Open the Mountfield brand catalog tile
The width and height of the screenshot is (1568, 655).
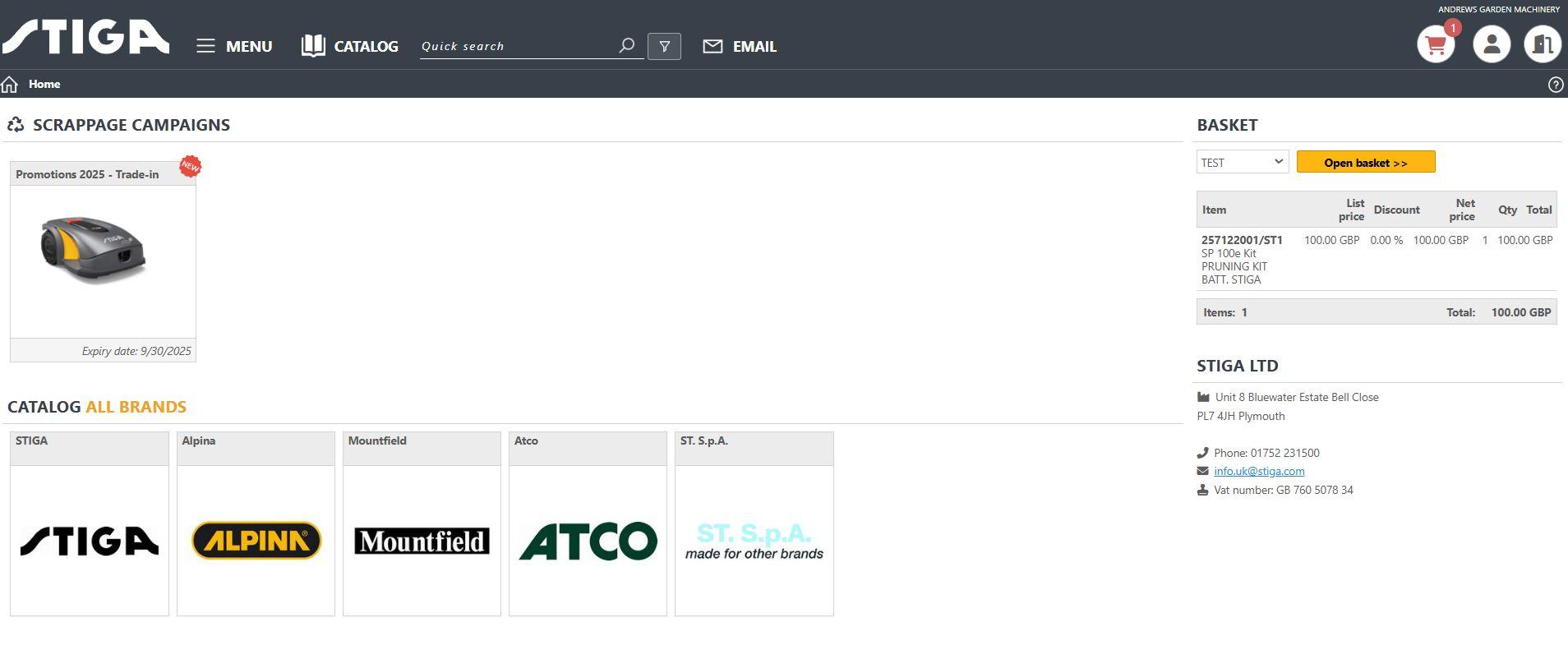click(422, 524)
